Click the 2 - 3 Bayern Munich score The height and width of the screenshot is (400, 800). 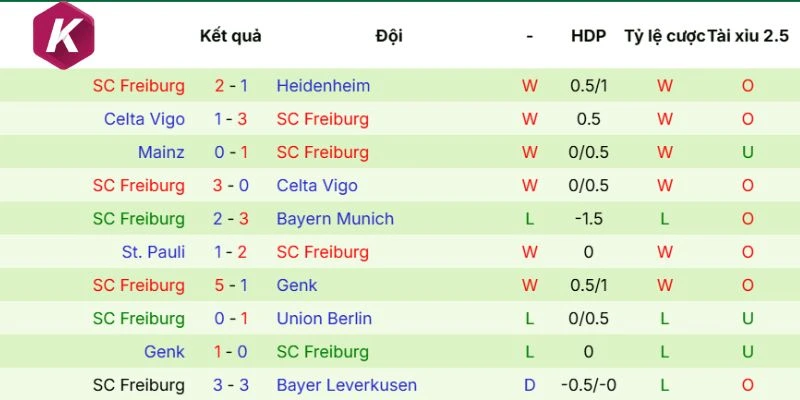(231, 219)
